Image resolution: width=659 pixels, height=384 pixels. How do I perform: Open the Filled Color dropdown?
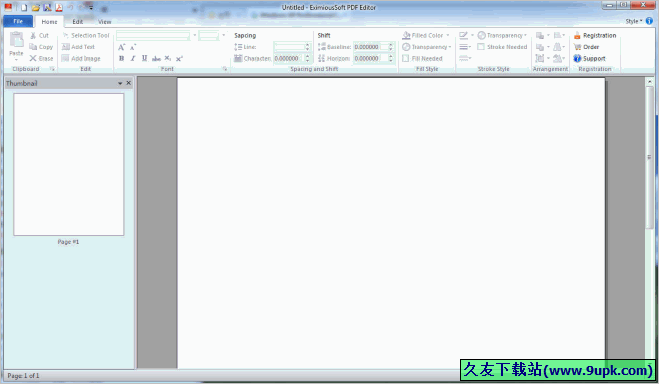coord(426,36)
